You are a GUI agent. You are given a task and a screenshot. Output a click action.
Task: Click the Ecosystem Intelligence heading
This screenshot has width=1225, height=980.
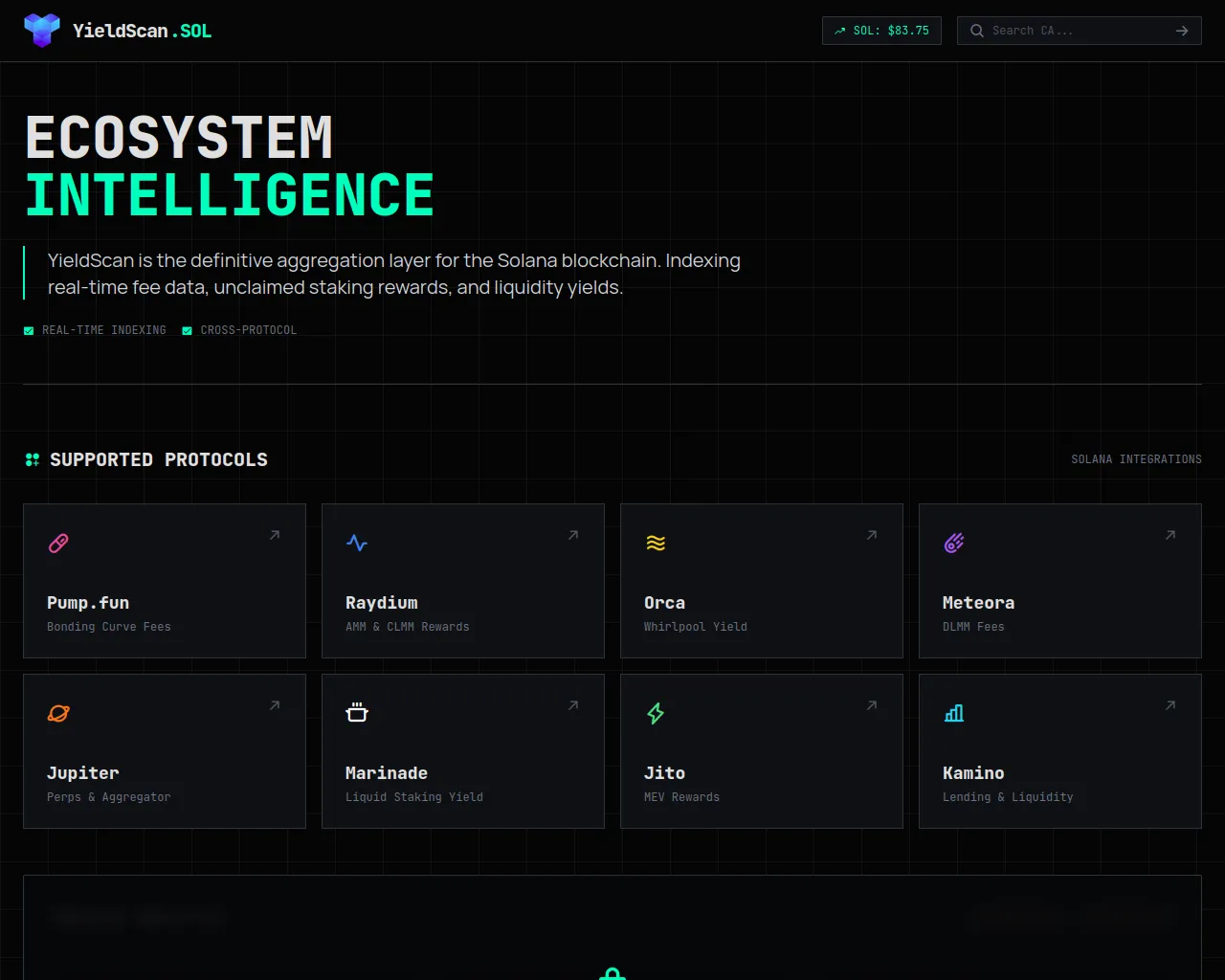click(x=230, y=167)
